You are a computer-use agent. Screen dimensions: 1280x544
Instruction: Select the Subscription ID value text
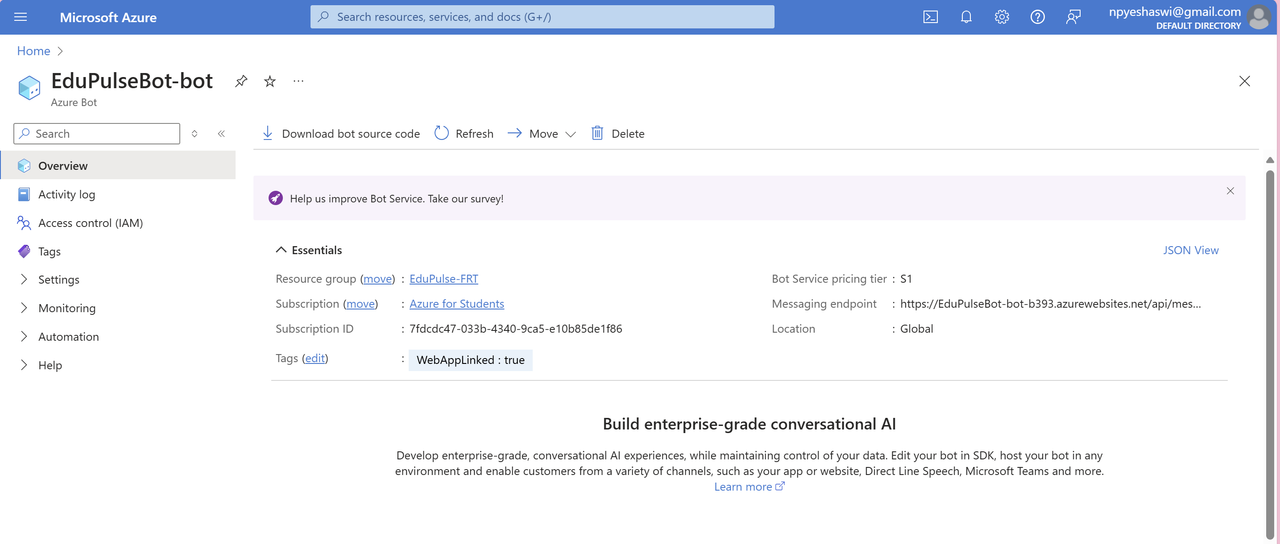click(x=516, y=329)
